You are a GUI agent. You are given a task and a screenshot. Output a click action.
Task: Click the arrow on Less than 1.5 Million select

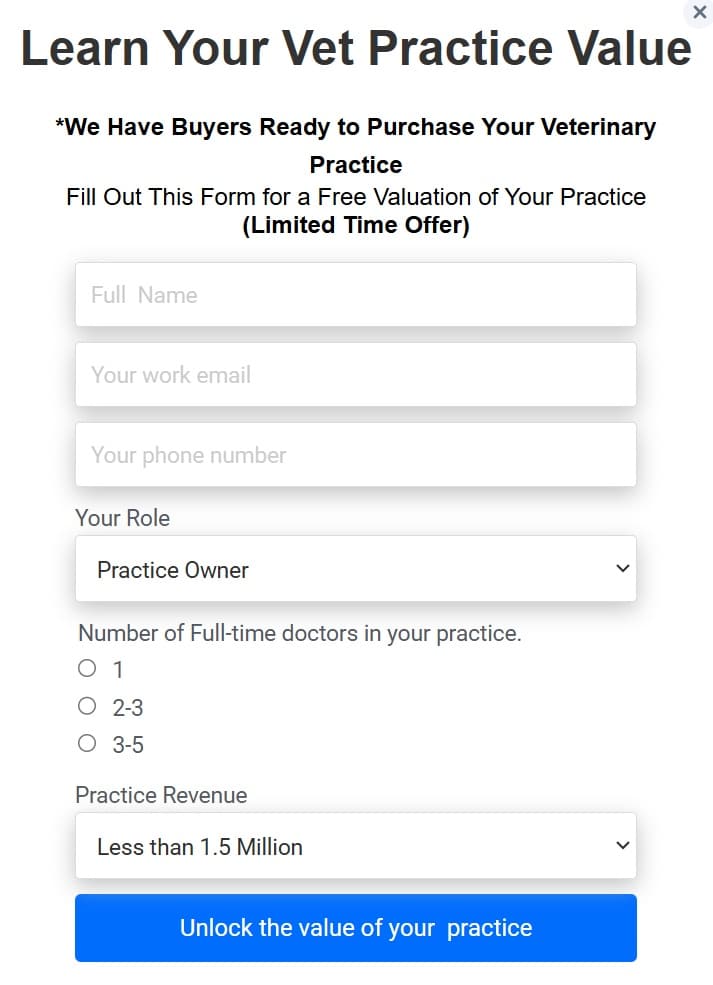(x=622, y=846)
